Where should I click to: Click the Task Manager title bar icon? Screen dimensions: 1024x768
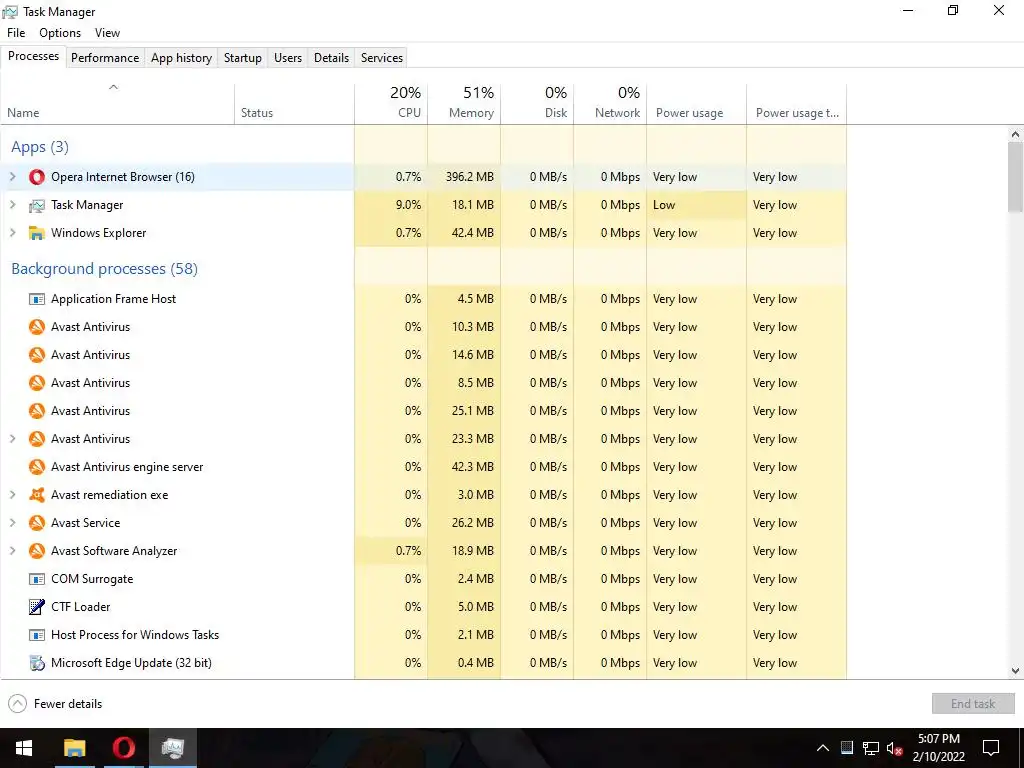[10, 12]
